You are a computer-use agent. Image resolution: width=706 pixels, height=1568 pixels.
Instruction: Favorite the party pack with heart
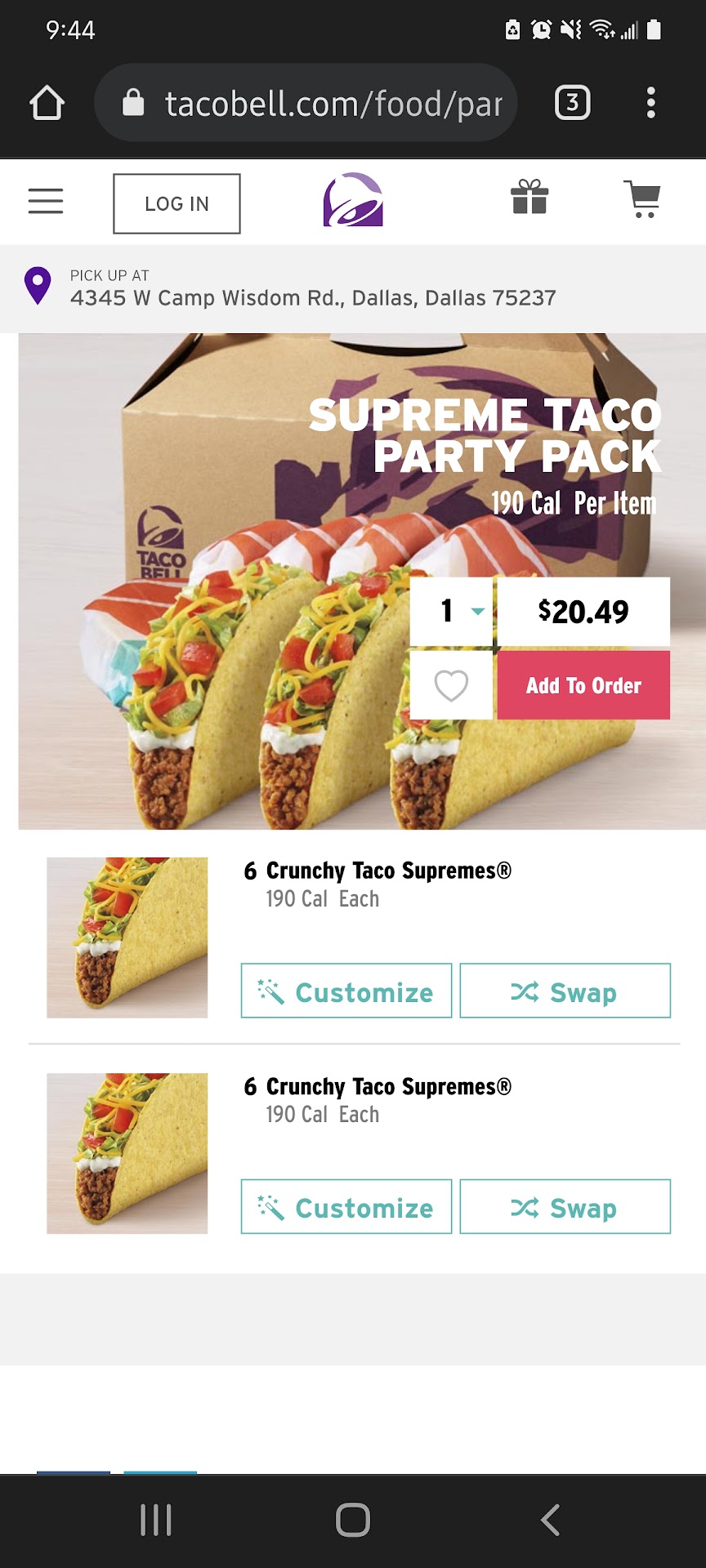pyautogui.click(x=451, y=685)
